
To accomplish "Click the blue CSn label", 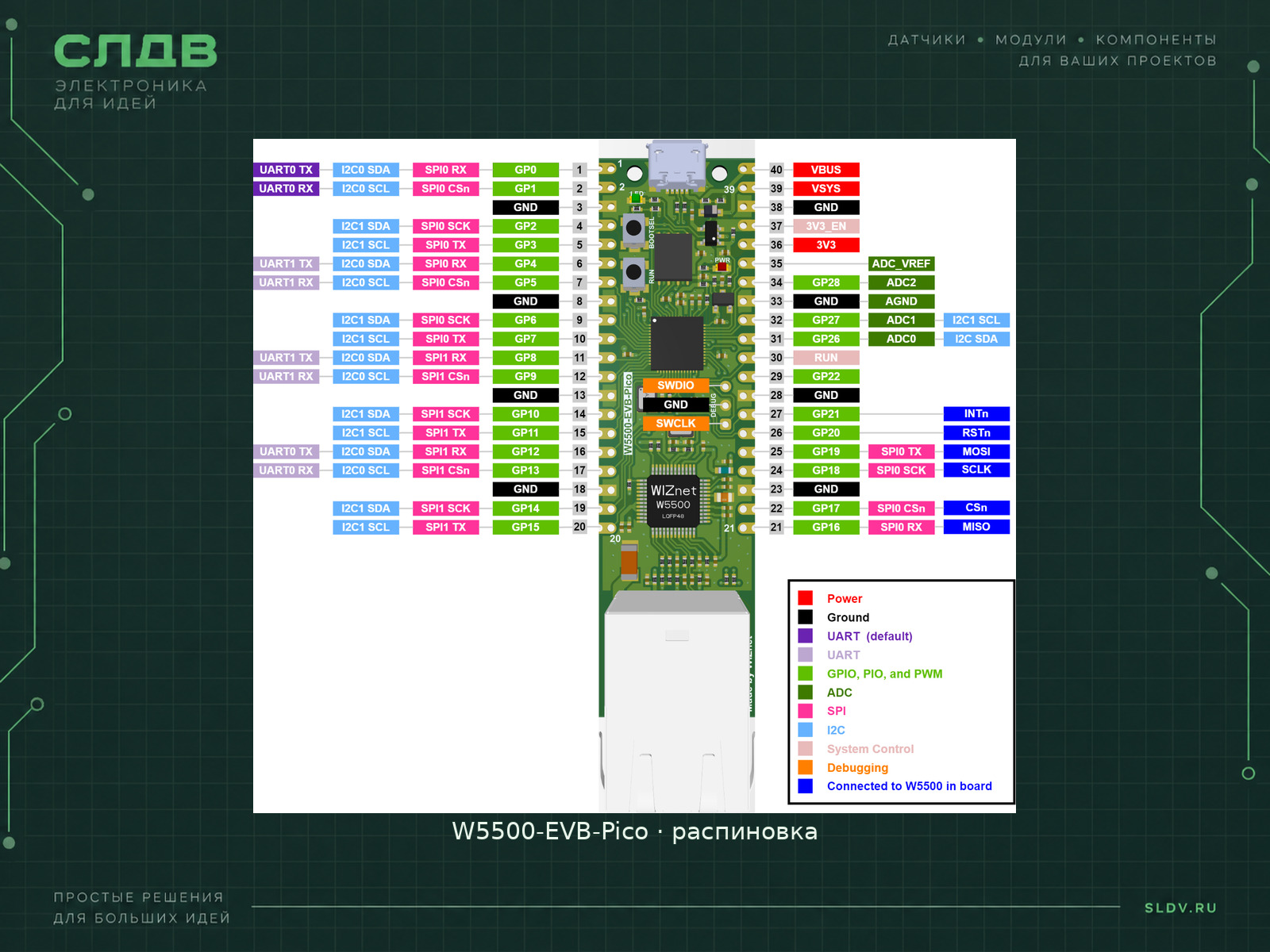I will (976, 508).
